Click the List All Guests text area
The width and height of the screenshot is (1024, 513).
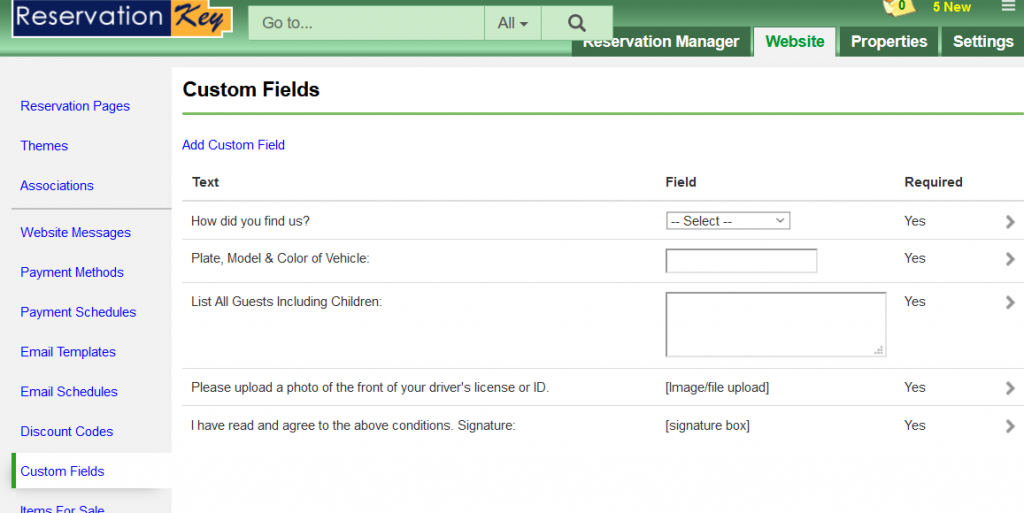(x=775, y=324)
